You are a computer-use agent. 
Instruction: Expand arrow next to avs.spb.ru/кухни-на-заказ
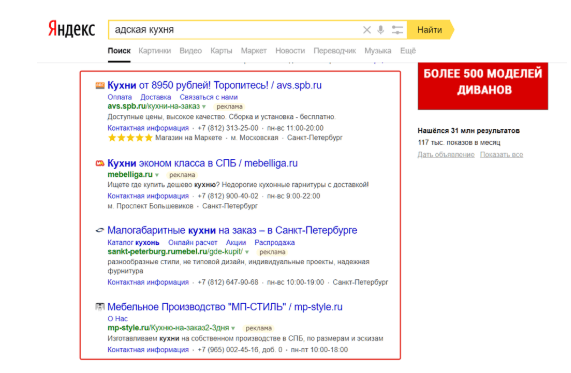[x=204, y=107]
